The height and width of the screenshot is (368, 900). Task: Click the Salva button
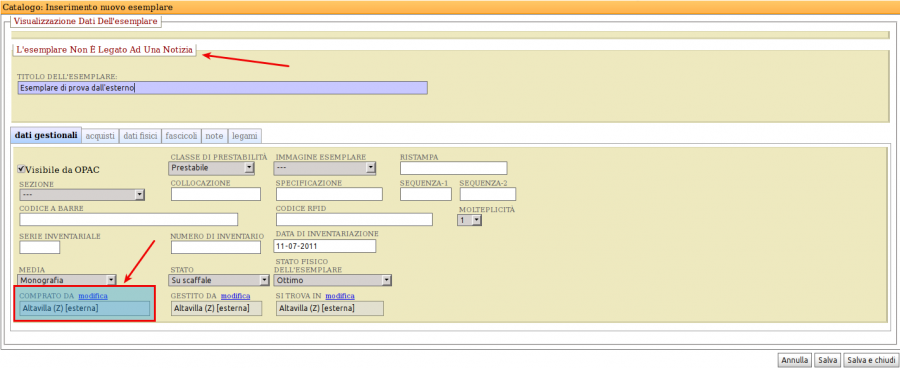pos(828,360)
